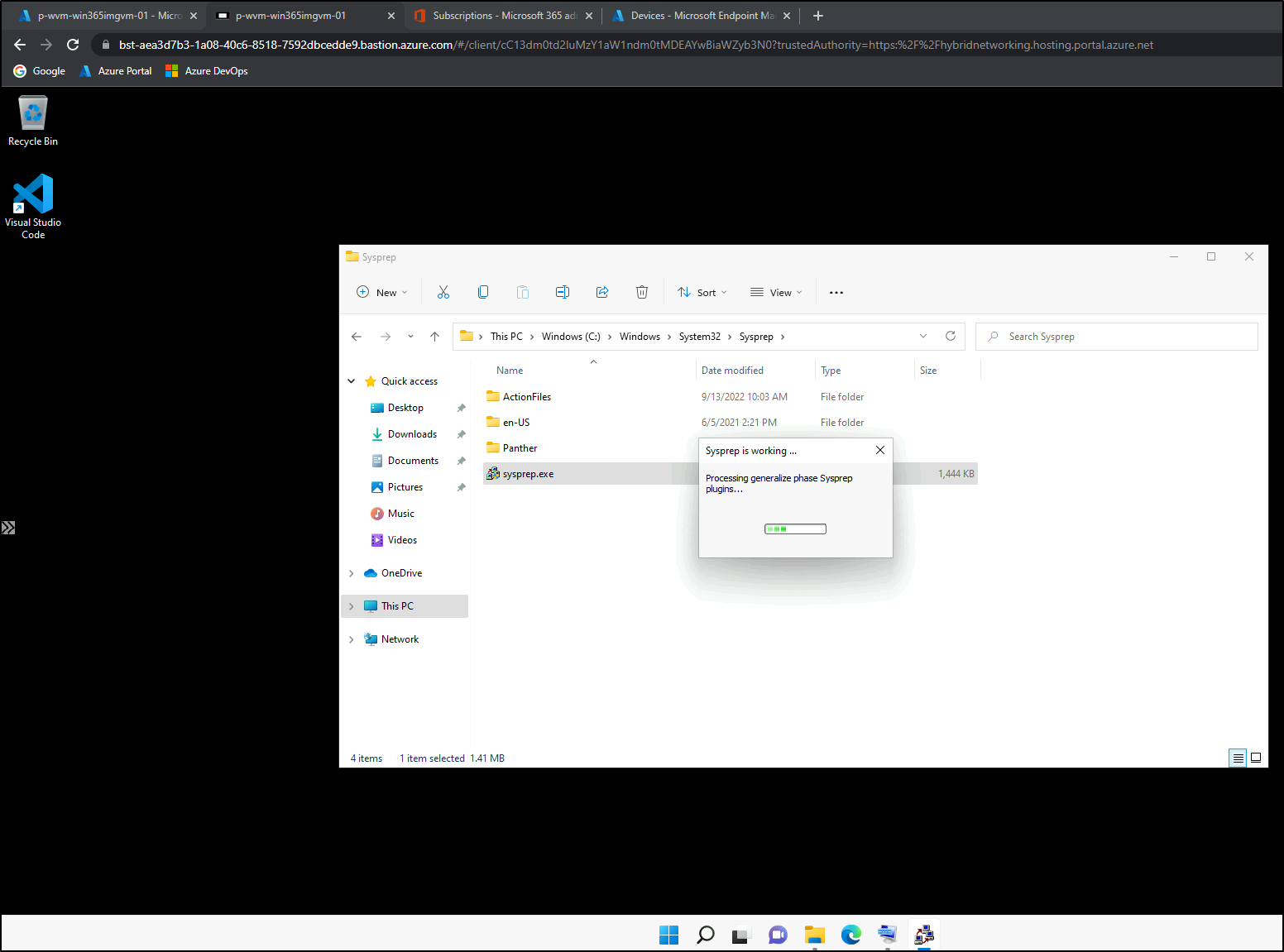Click System32 in the breadcrumb path
Viewport: 1284px width, 952px height.
point(700,337)
